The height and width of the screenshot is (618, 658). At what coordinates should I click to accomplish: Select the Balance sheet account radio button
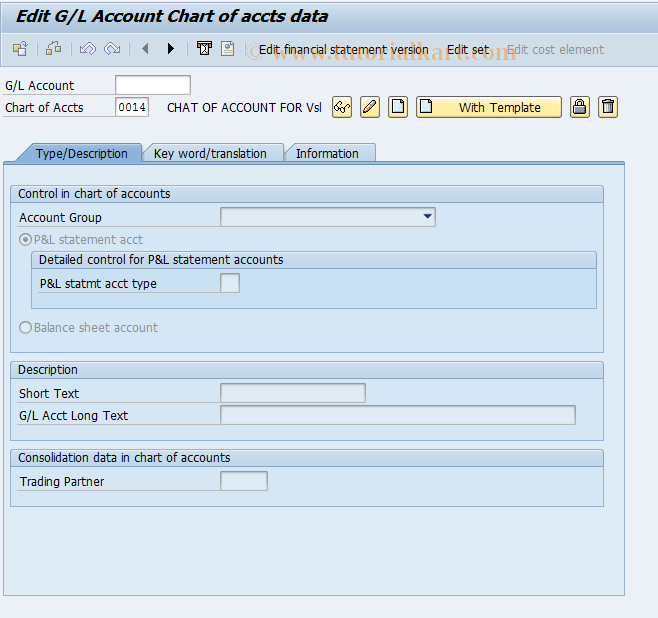[x=26, y=328]
